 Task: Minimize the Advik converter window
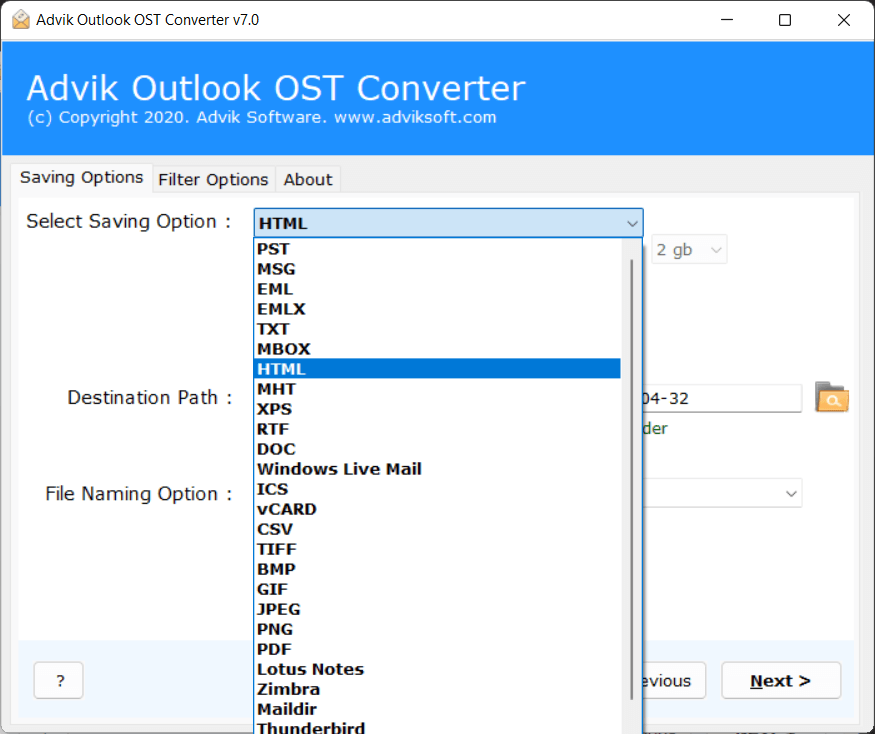click(727, 20)
